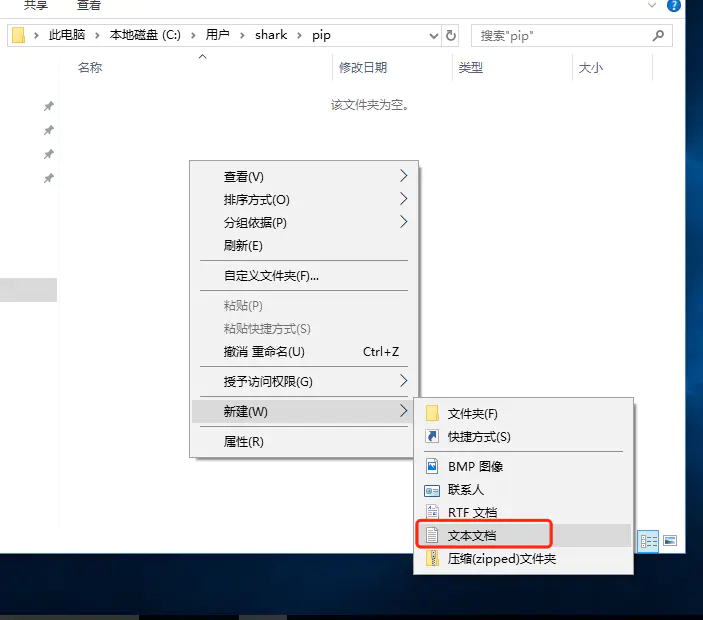This screenshot has width=703, height=620.
Task: Click 此电脑 in the breadcrumb path
Action: 67,35
